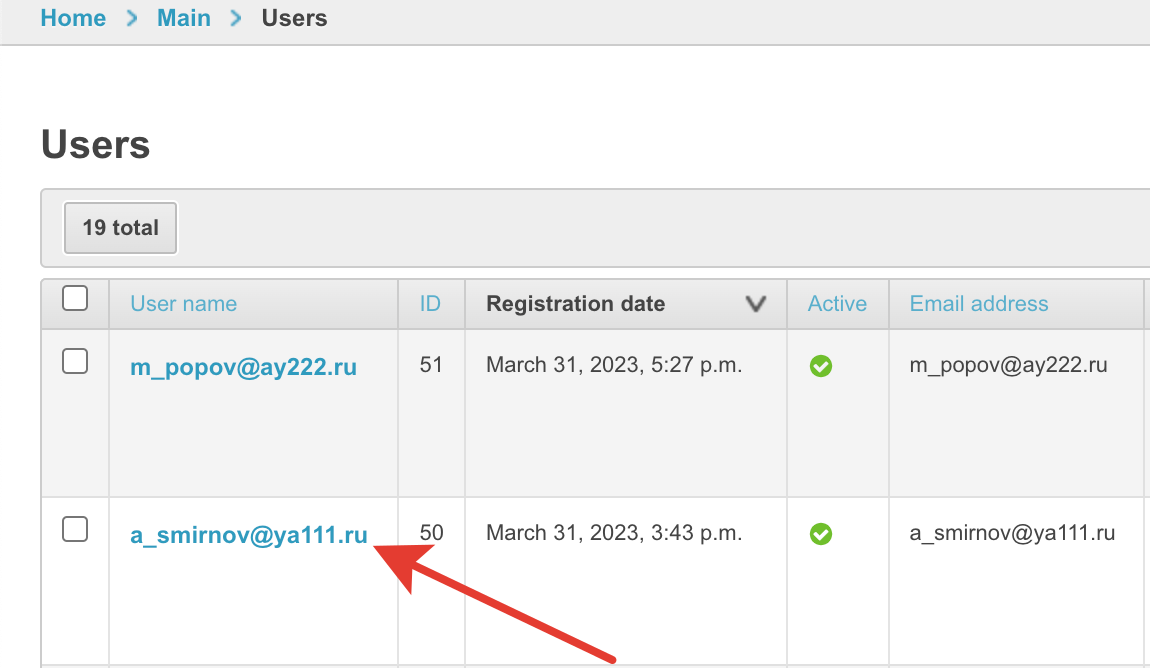This screenshot has width=1150, height=668.
Task: Open the a_smirnov@ya111.ru user name link
Action: (x=249, y=535)
